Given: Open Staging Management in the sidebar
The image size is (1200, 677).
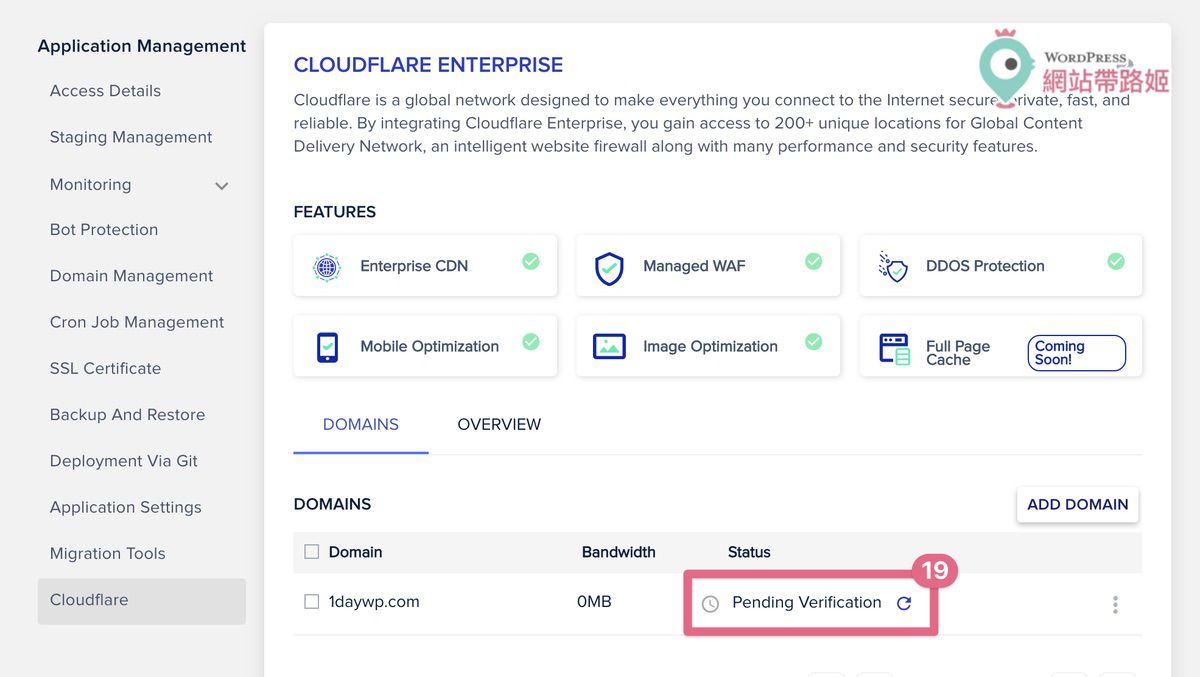Looking at the screenshot, I should [x=131, y=137].
